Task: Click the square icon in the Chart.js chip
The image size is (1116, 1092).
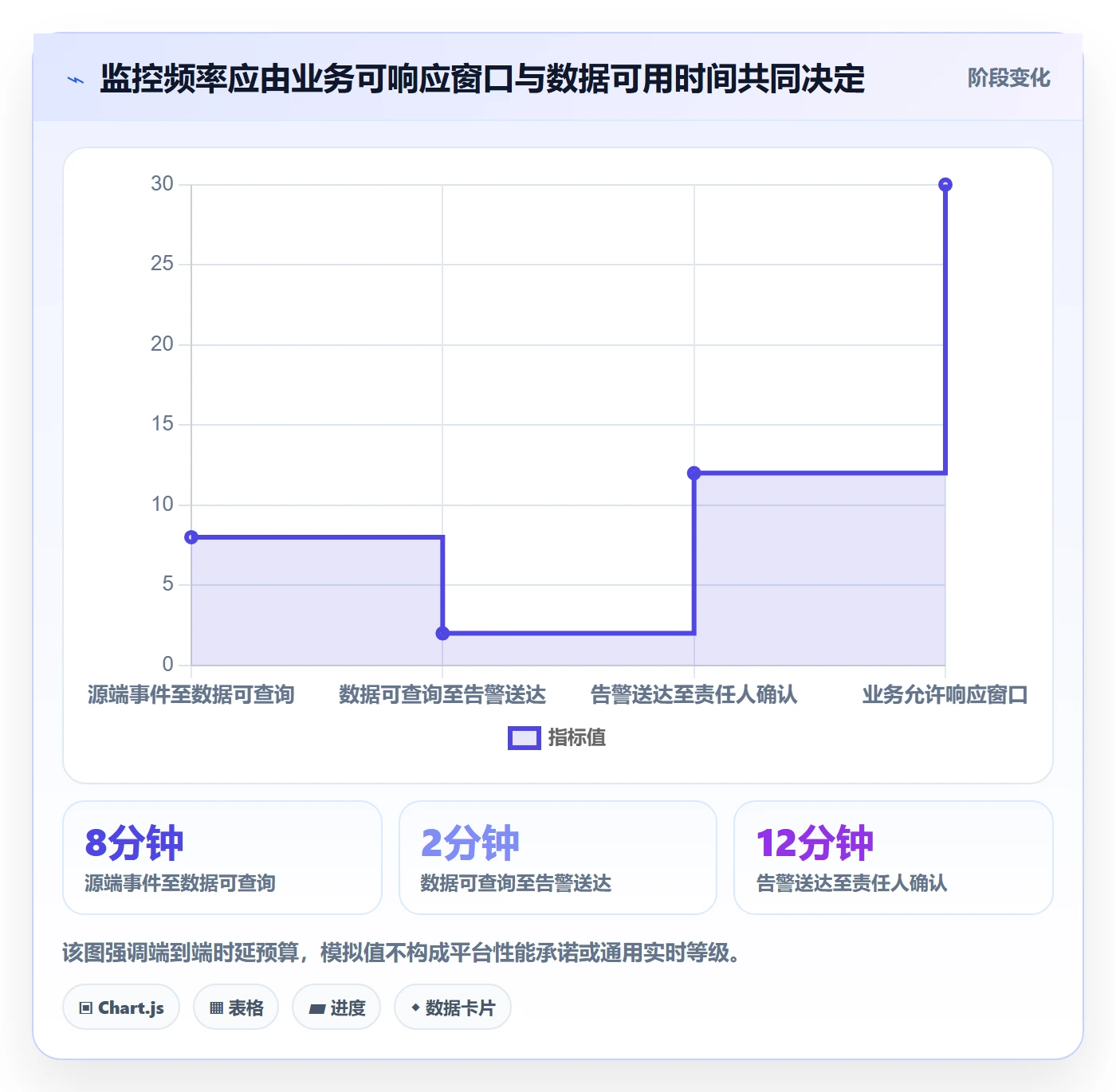Action: coord(86,1008)
